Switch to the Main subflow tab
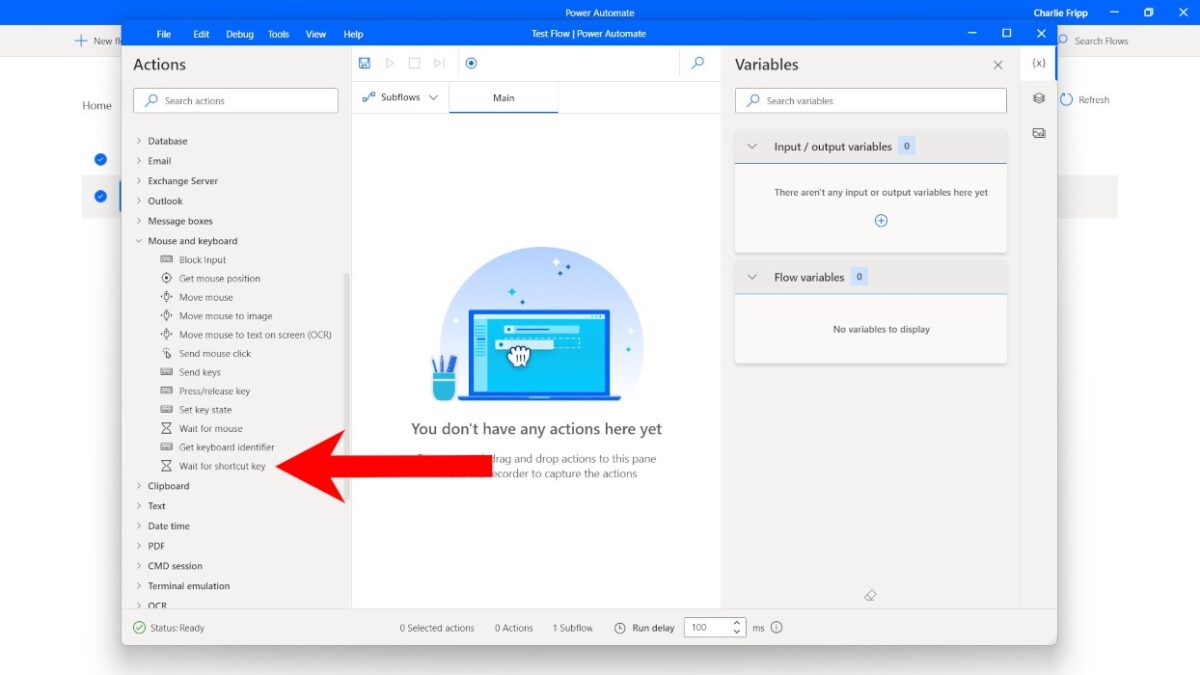Screen dimensions: 1200x675 (503, 97)
